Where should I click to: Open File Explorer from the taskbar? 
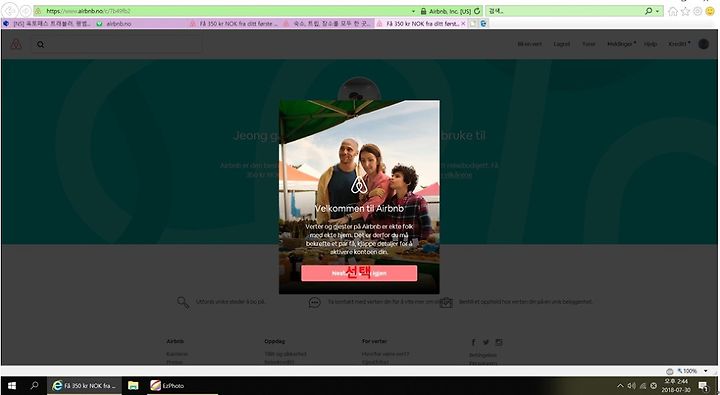[133, 386]
